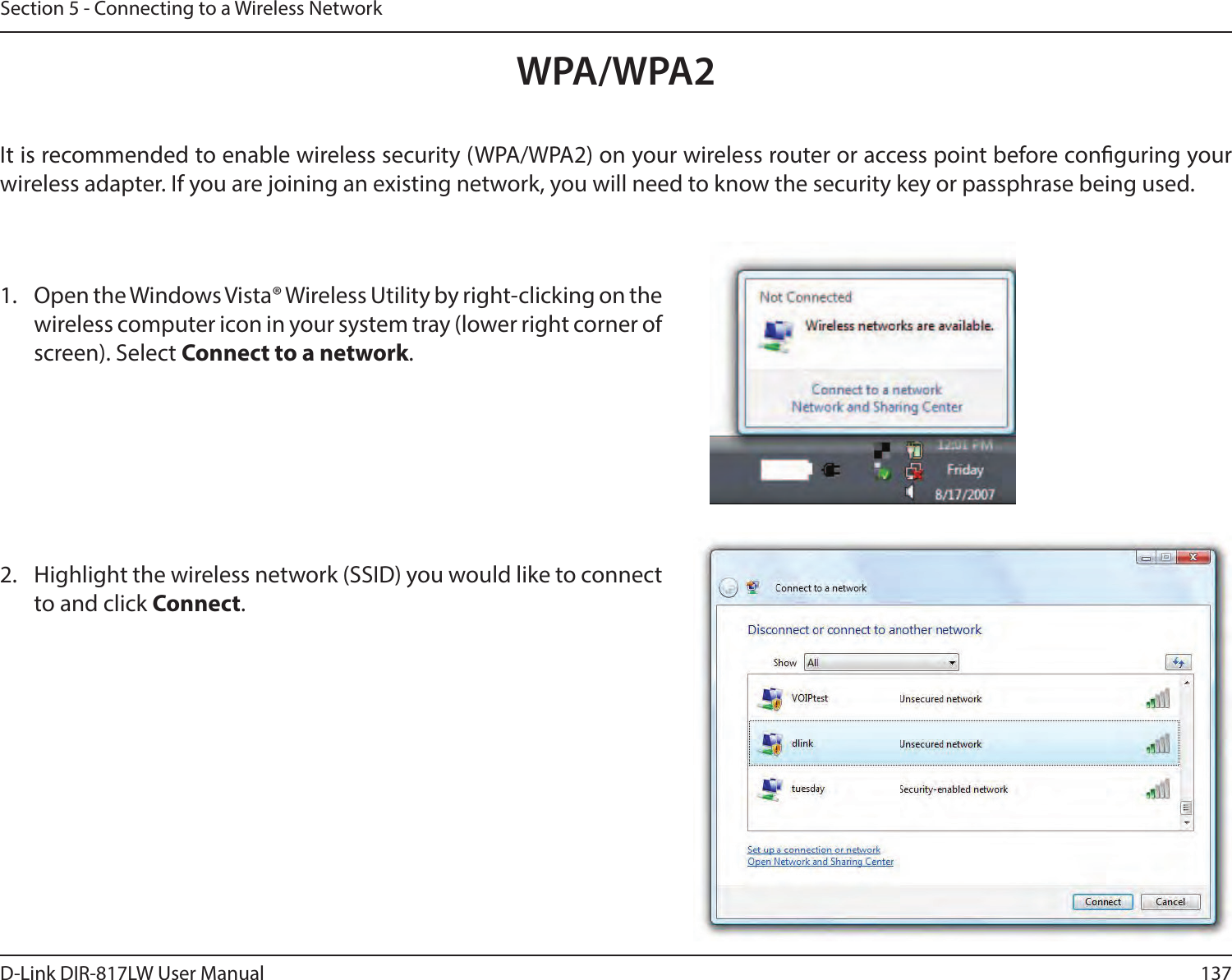This screenshot has width=1232, height=980.
Task: Click the battery tray icon near clock
Action: pos(914,449)
